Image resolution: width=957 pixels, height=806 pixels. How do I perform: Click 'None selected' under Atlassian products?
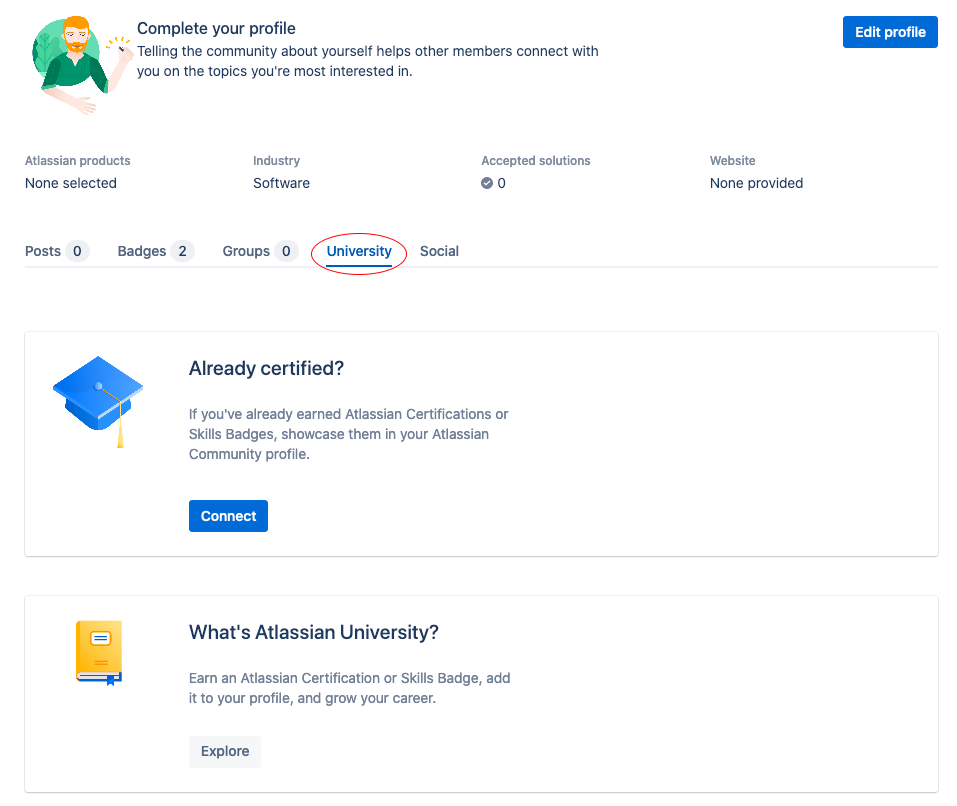71,183
